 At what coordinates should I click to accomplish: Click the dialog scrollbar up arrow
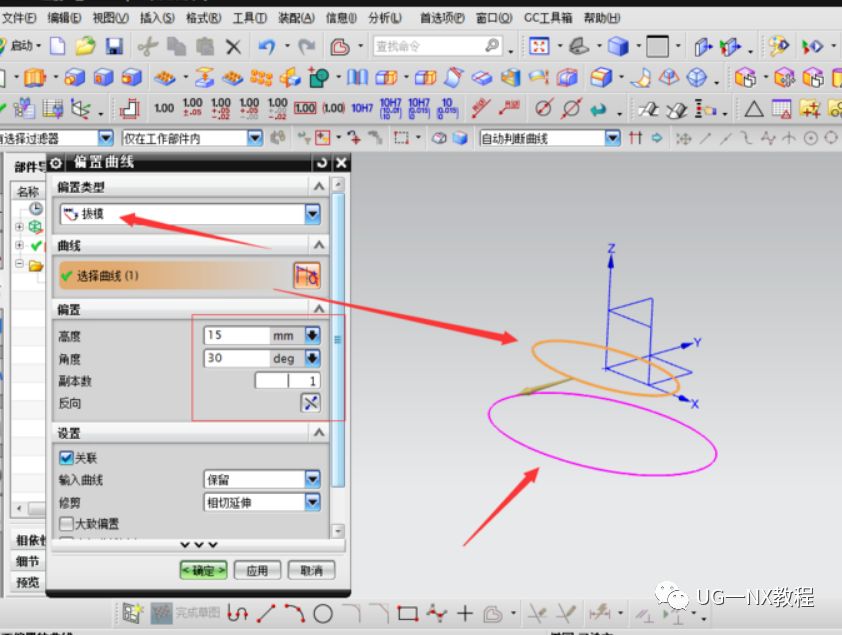tap(338, 185)
